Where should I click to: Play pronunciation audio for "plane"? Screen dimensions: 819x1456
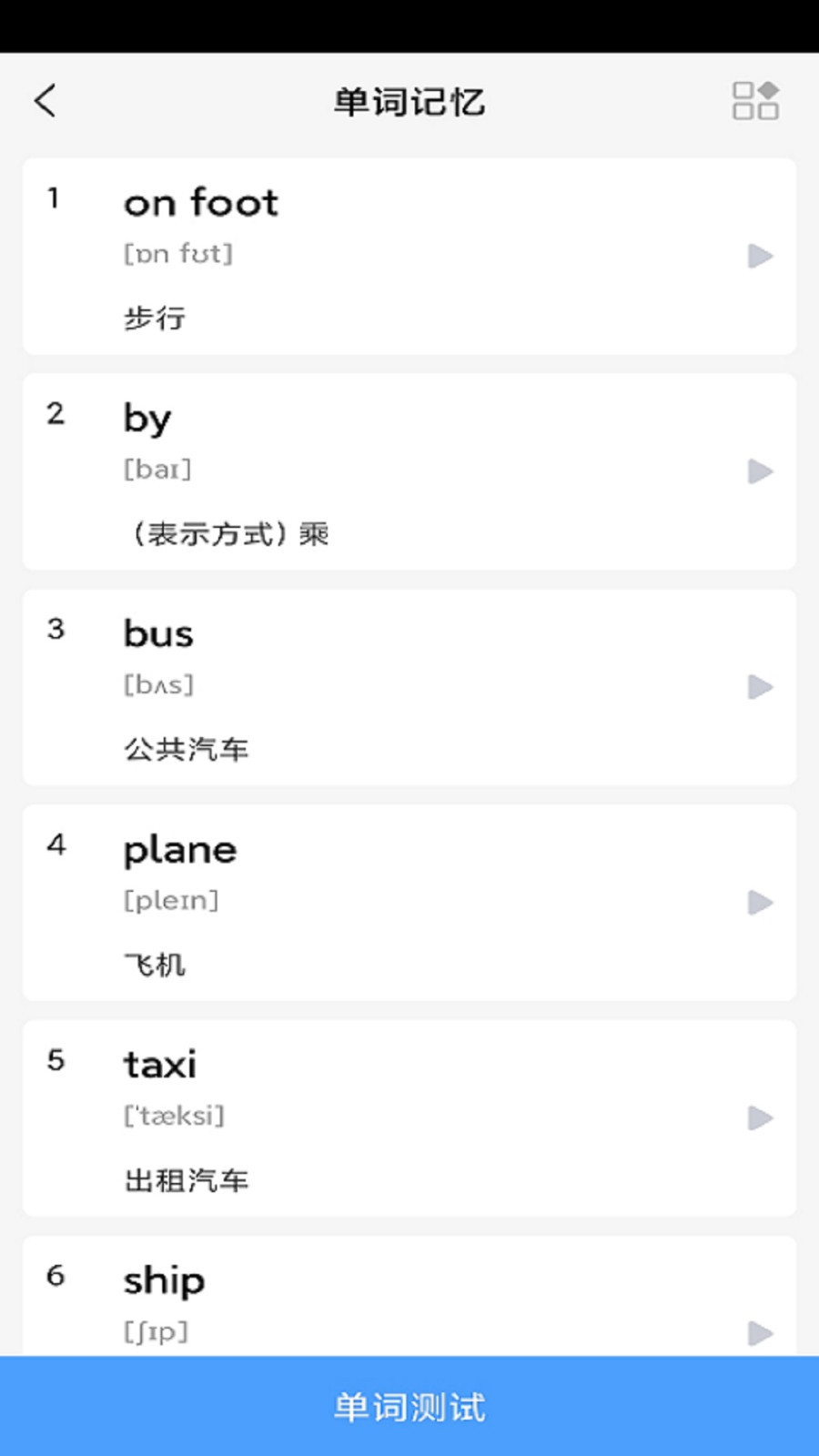coord(760,903)
